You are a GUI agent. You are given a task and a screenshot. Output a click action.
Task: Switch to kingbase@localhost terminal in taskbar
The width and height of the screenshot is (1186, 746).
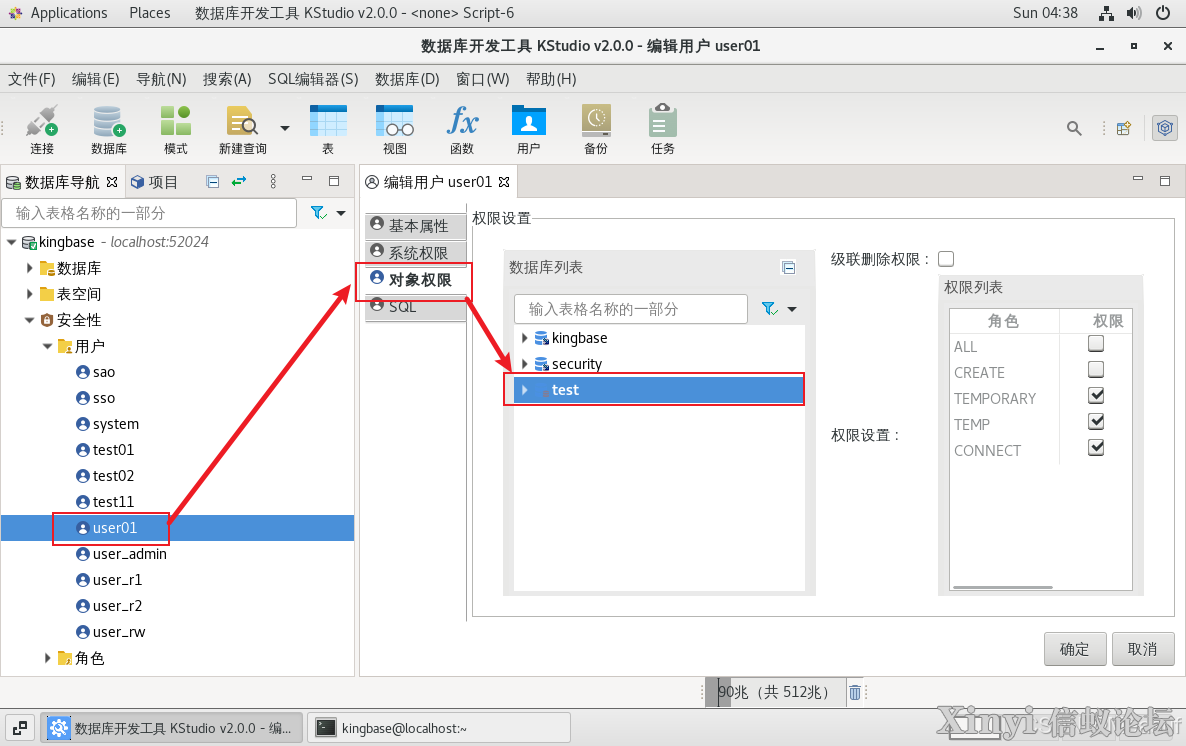coord(439,728)
